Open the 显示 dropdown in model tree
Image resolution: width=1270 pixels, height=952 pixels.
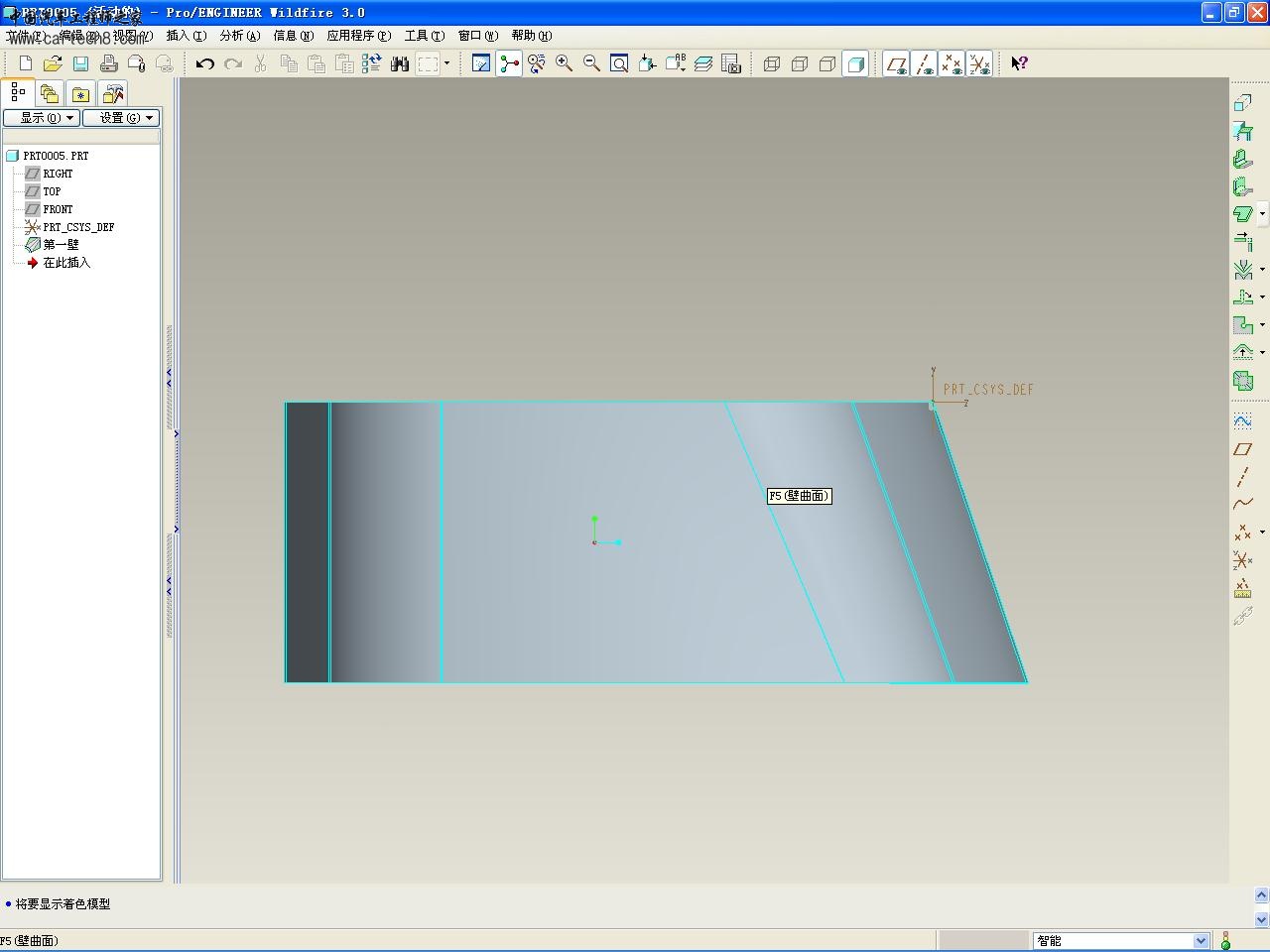click(x=41, y=117)
